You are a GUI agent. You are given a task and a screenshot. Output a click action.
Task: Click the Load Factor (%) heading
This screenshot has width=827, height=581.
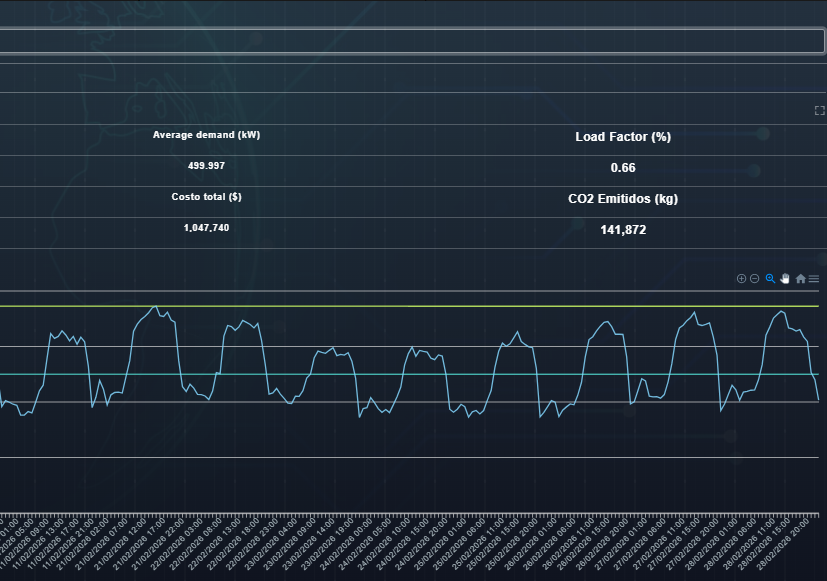(x=623, y=137)
